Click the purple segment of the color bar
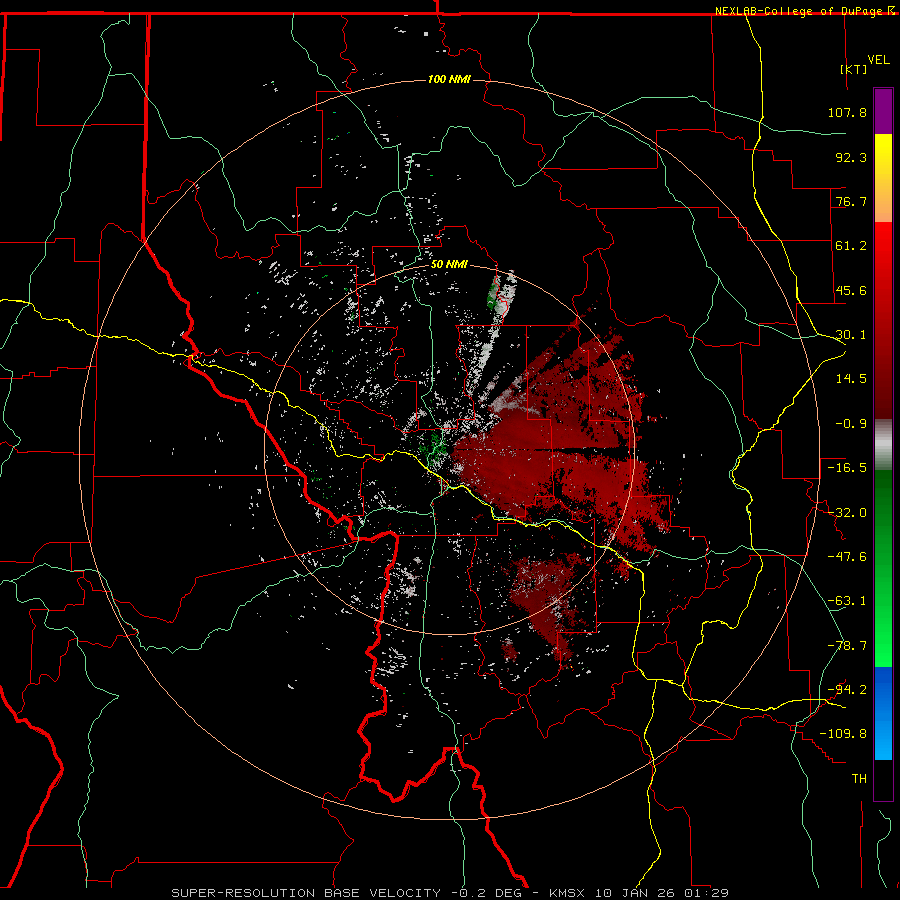 tap(883, 112)
